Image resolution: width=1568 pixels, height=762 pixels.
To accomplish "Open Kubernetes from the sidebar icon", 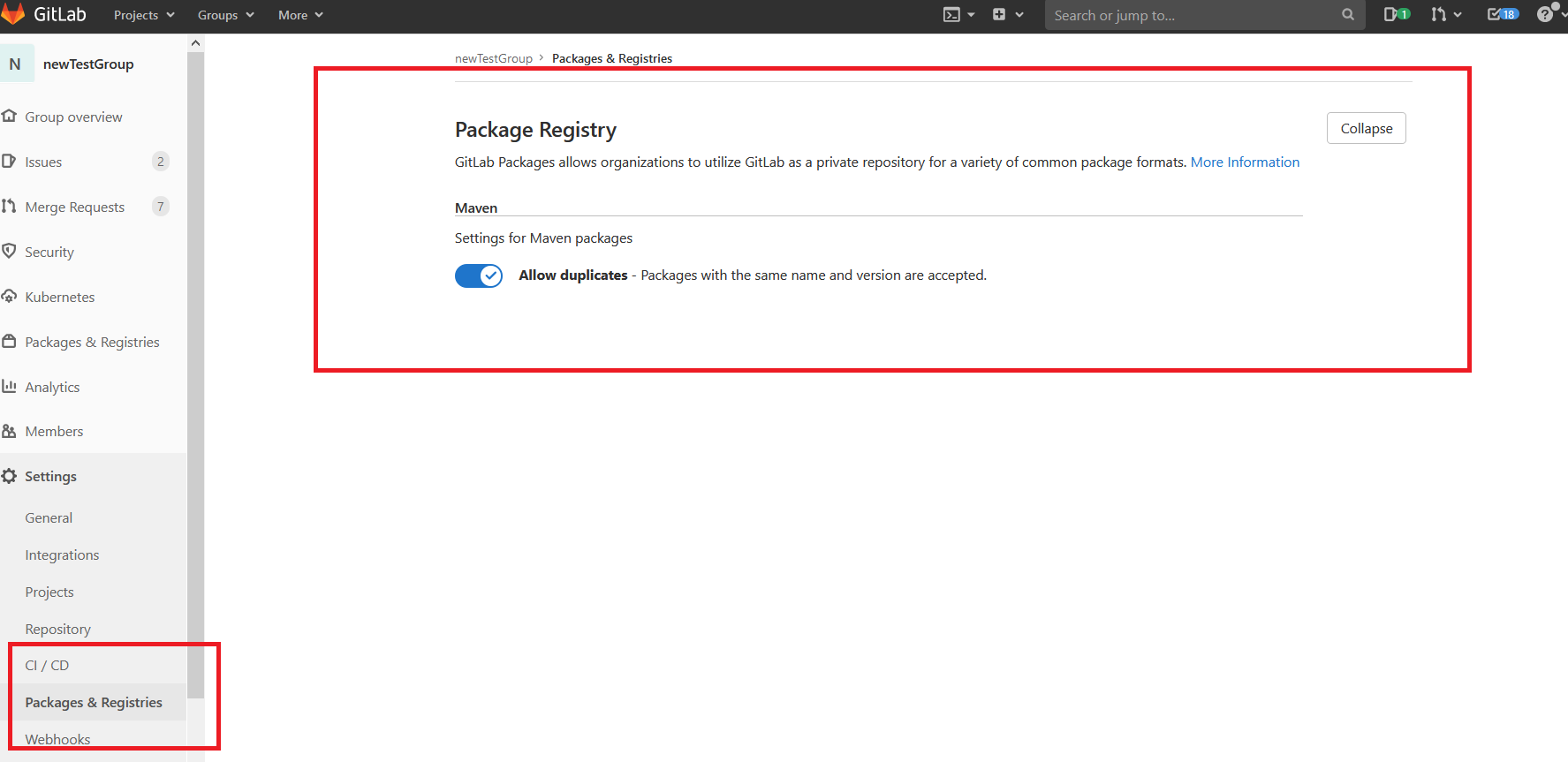I will point(10,297).
